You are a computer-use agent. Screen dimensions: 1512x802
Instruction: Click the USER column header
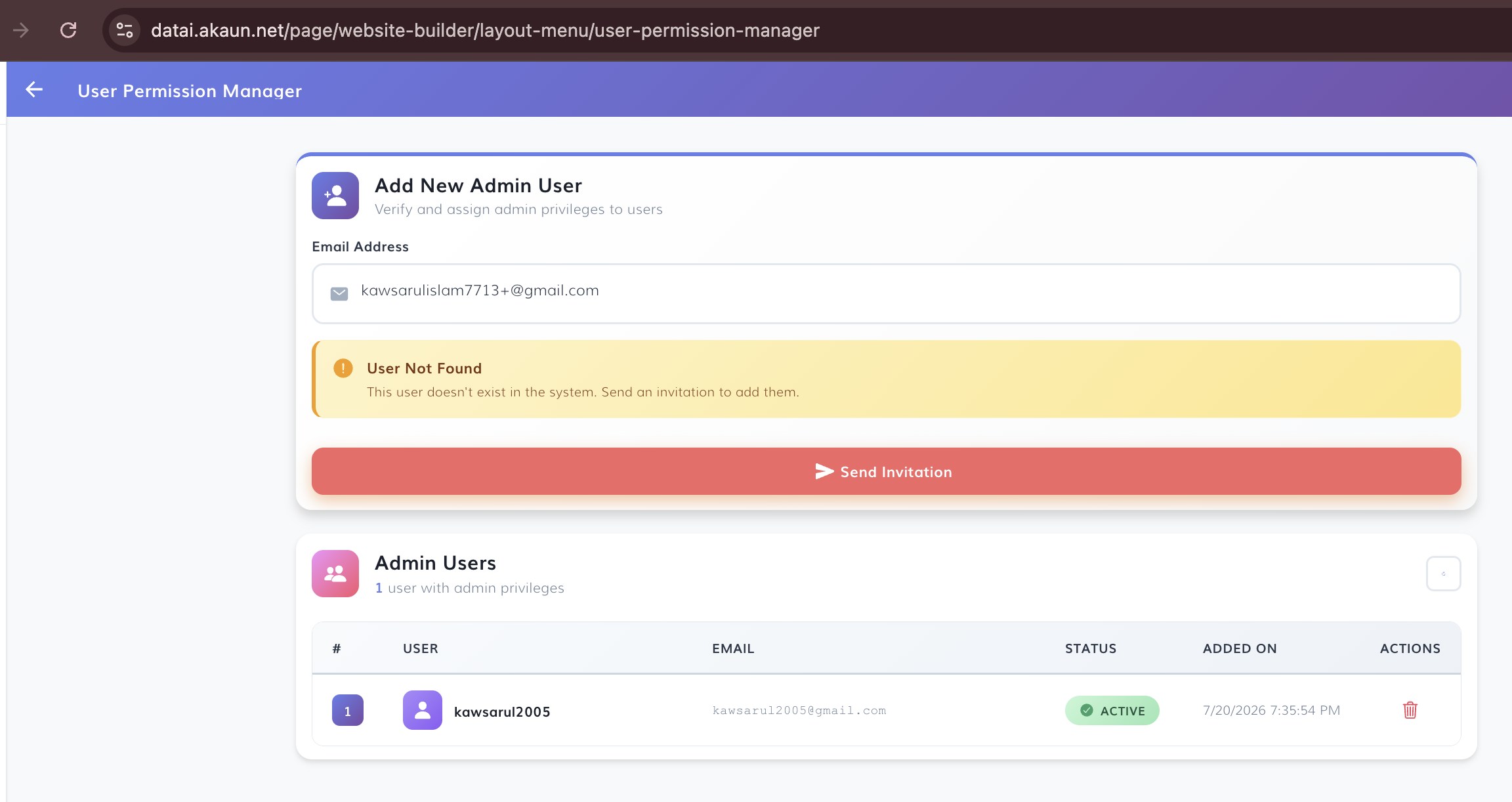(x=421, y=648)
